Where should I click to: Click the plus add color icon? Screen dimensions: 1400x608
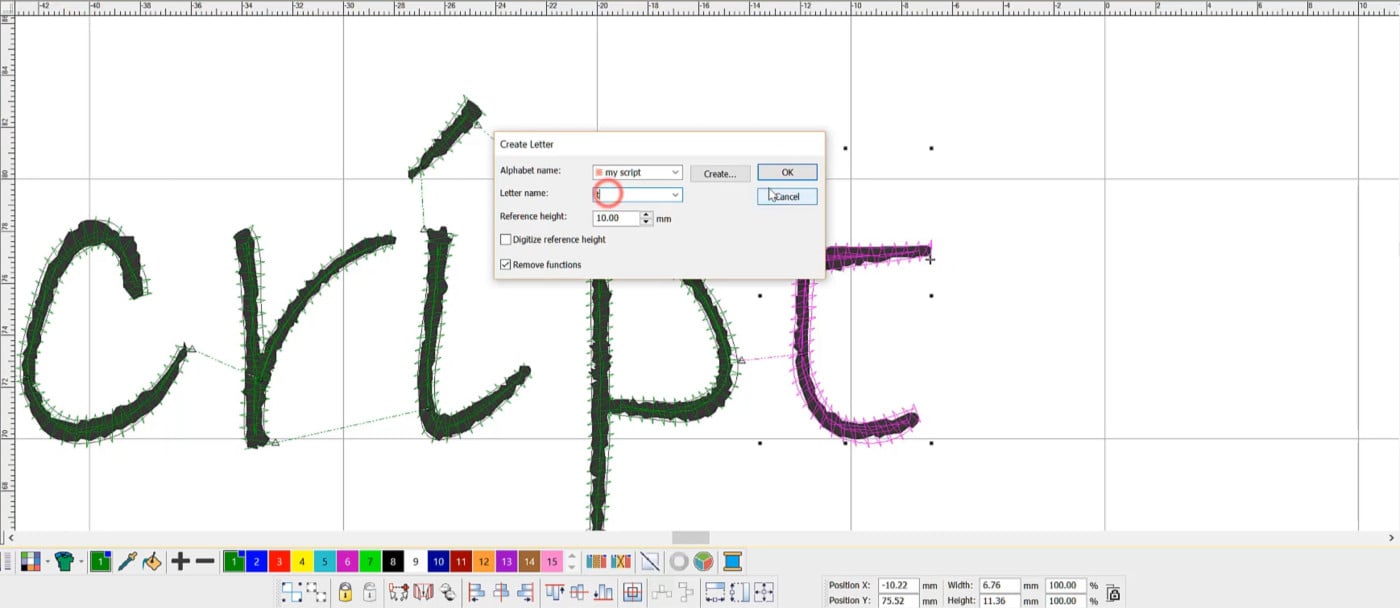point(180,561)
